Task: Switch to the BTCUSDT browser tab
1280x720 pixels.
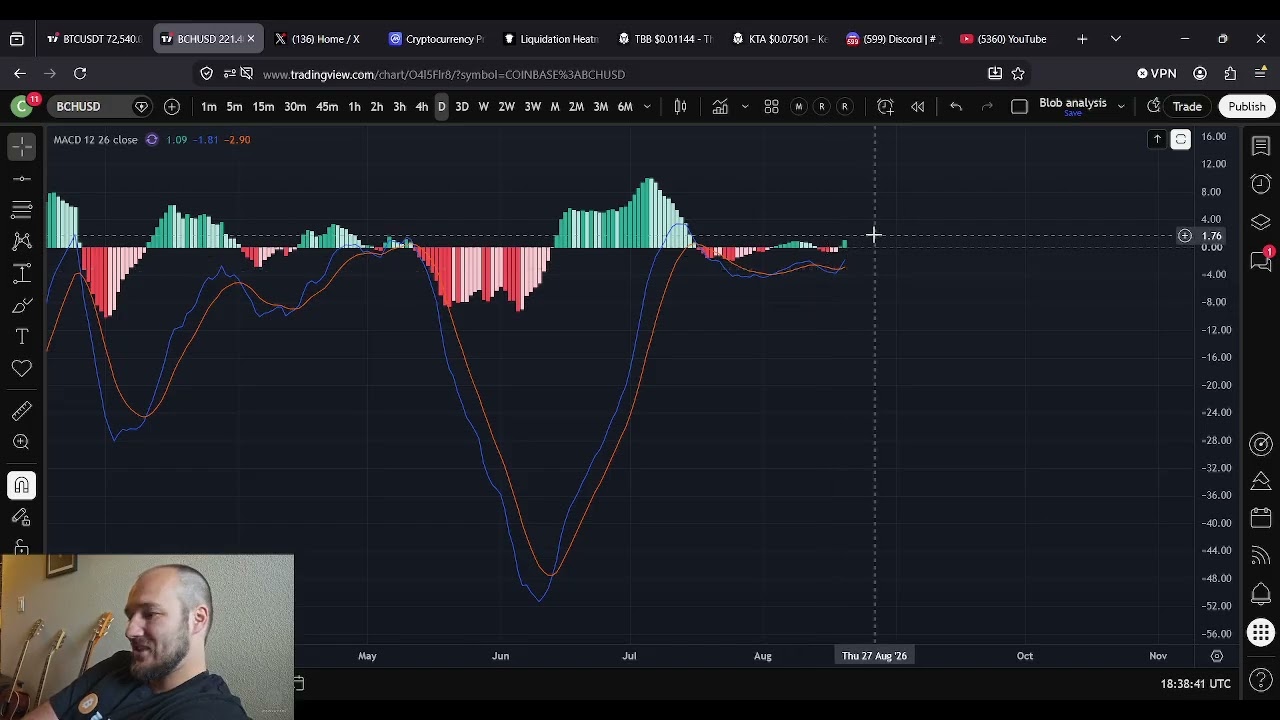Action: point(93,39)
